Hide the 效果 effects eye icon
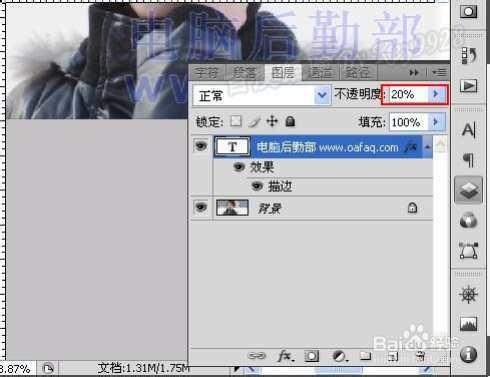Screen dimensions: 490x377 click(239, 166)
